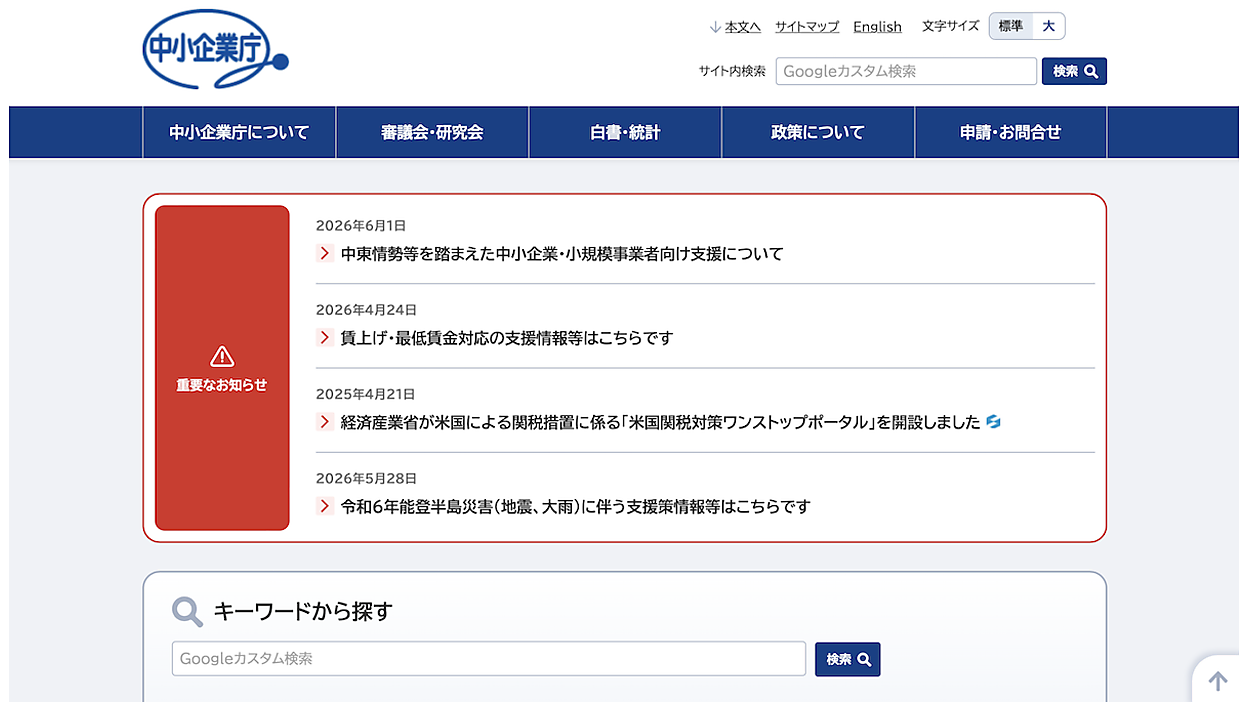Open 白書・統計 menu
This screenshot has height=702, width=1248.
tap(625, 132)
